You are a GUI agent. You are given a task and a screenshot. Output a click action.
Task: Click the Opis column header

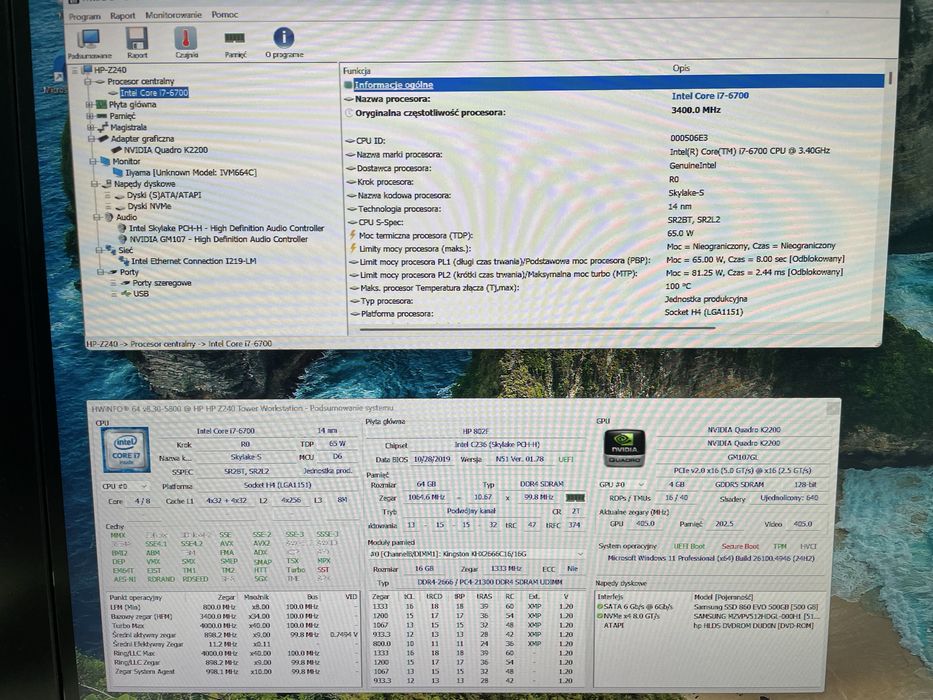[681, 68]
